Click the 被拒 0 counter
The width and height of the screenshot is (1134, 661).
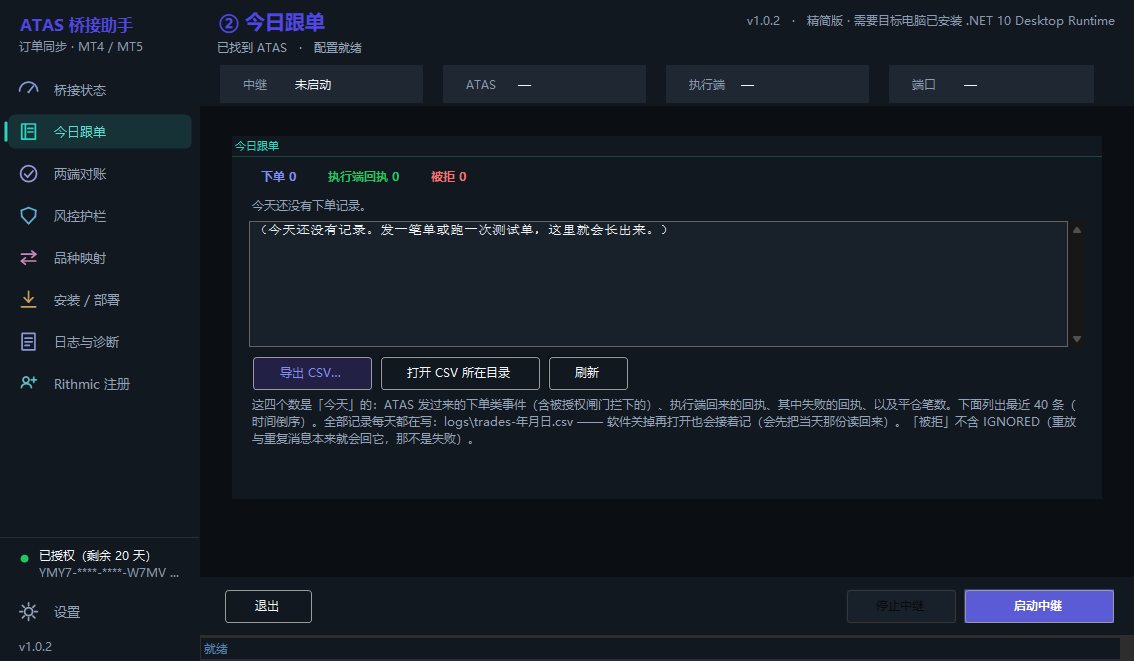(x=448, y=176)
